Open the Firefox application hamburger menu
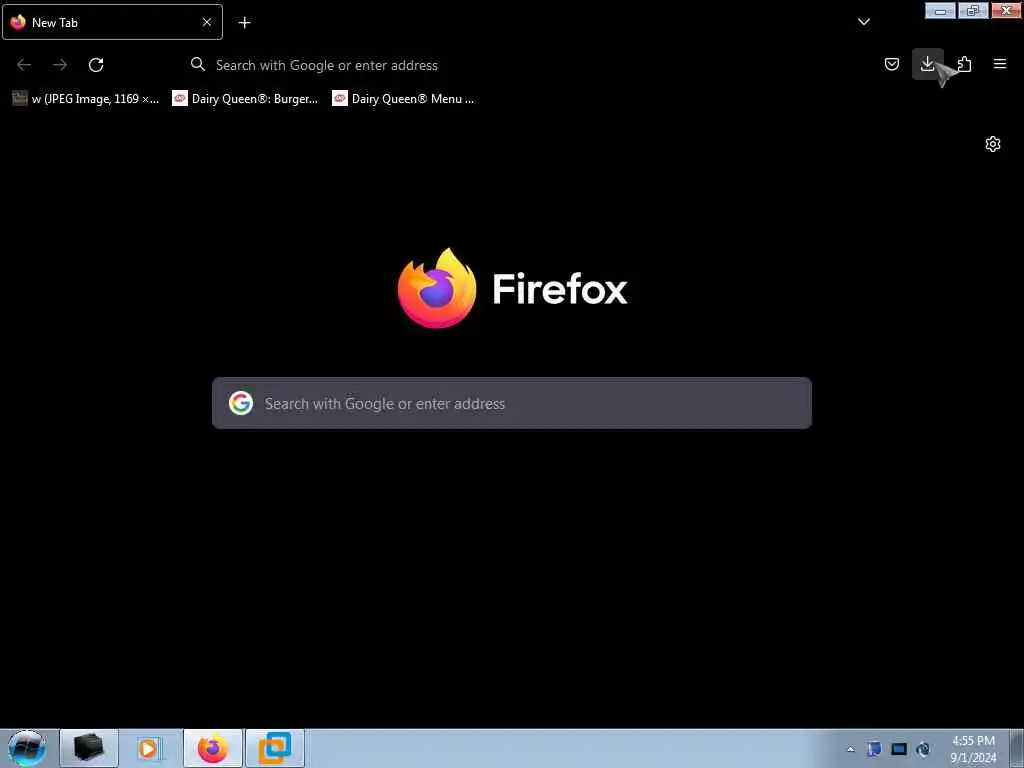Screen dimensions: 1024x768 (999, 64)
